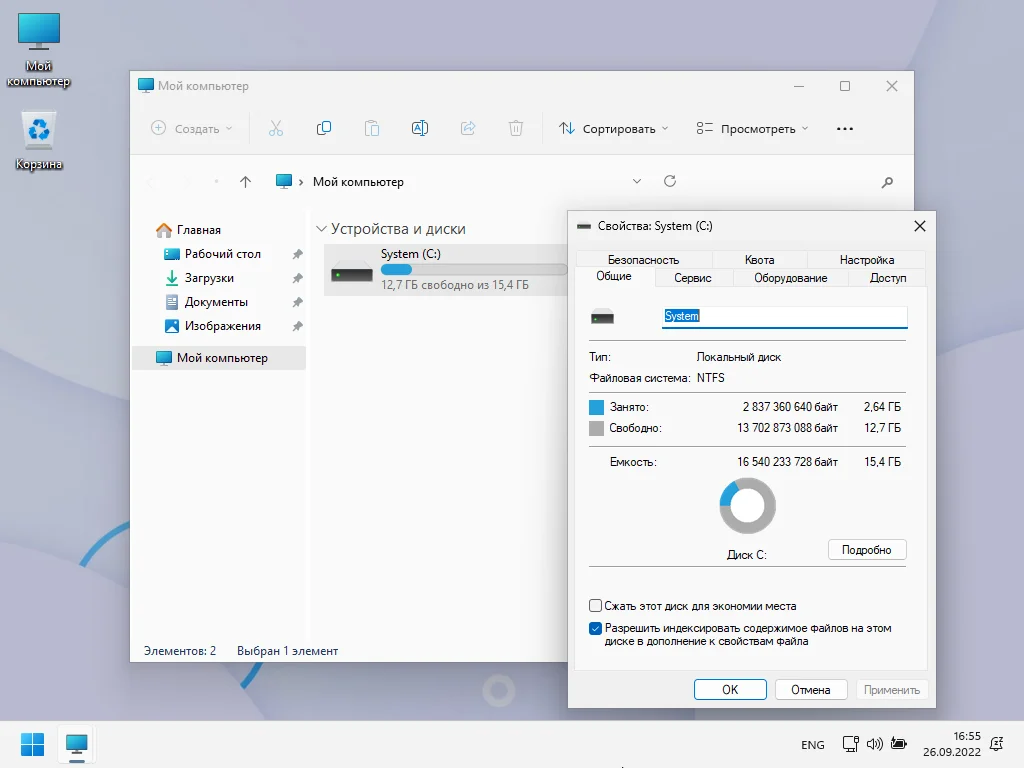Click the Rename icon in toolbar
Image resolution: width=1024 pixels, height=768 pixels.
pyautogui.click(x=420, y=128)
